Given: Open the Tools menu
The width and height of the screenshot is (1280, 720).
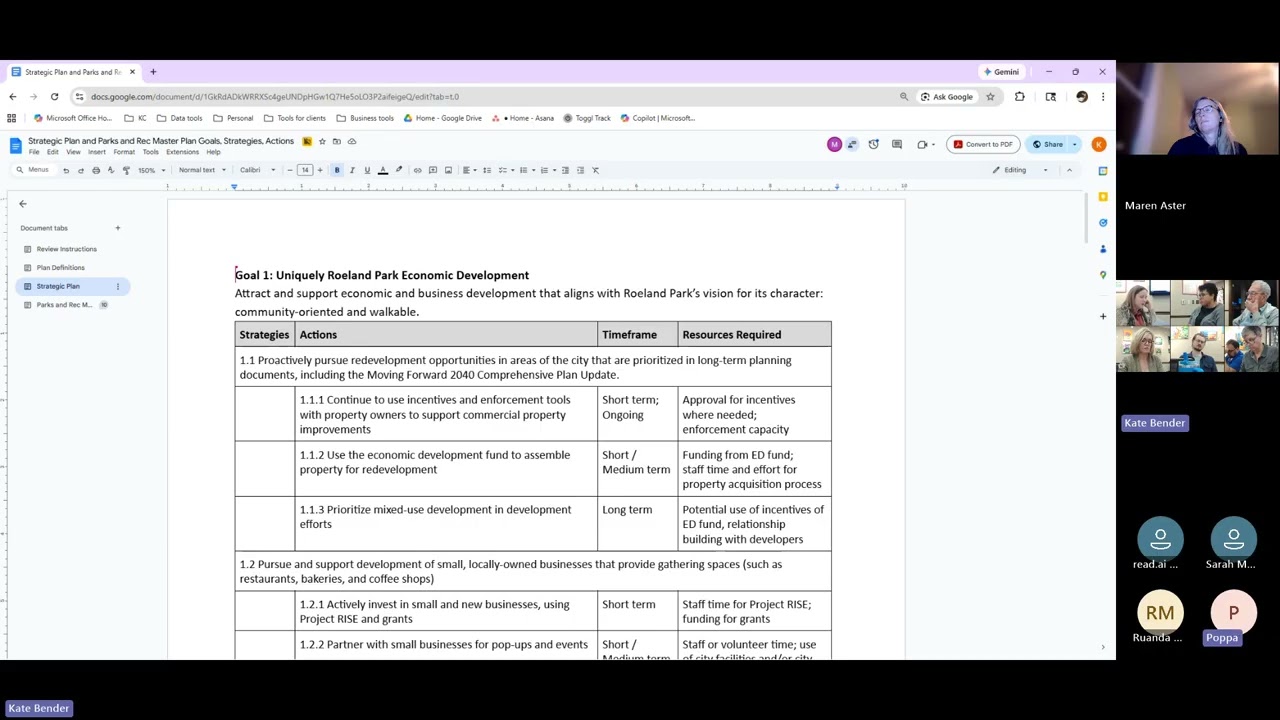Looking at the screenshot, I should [150, 152].
